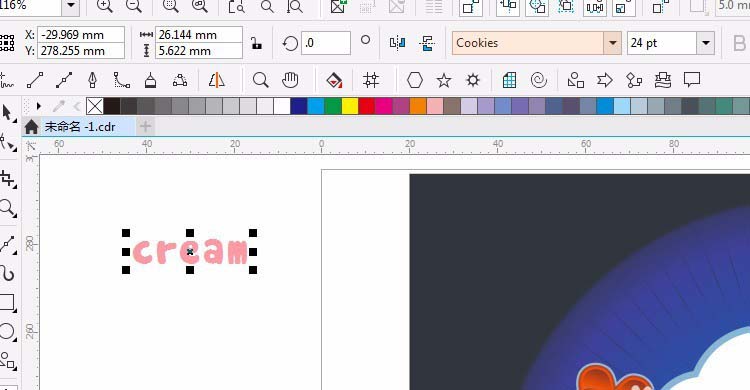Open the 24 pt font size dropdown
The height and width of the screenshot is (390, 750).
pos(706,43)
